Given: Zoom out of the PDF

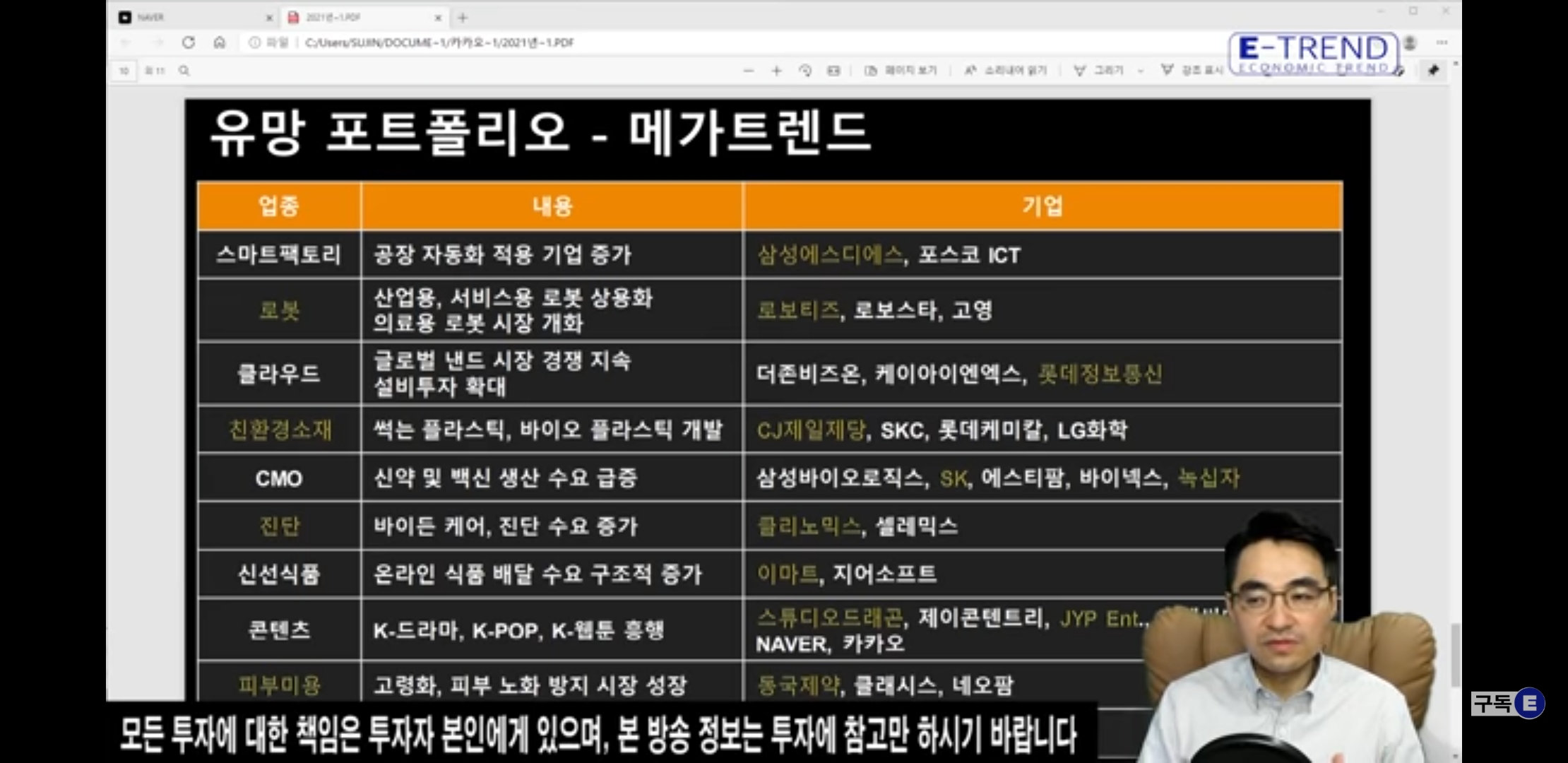Looking at the screenshot, I should (x=749, y=71).
